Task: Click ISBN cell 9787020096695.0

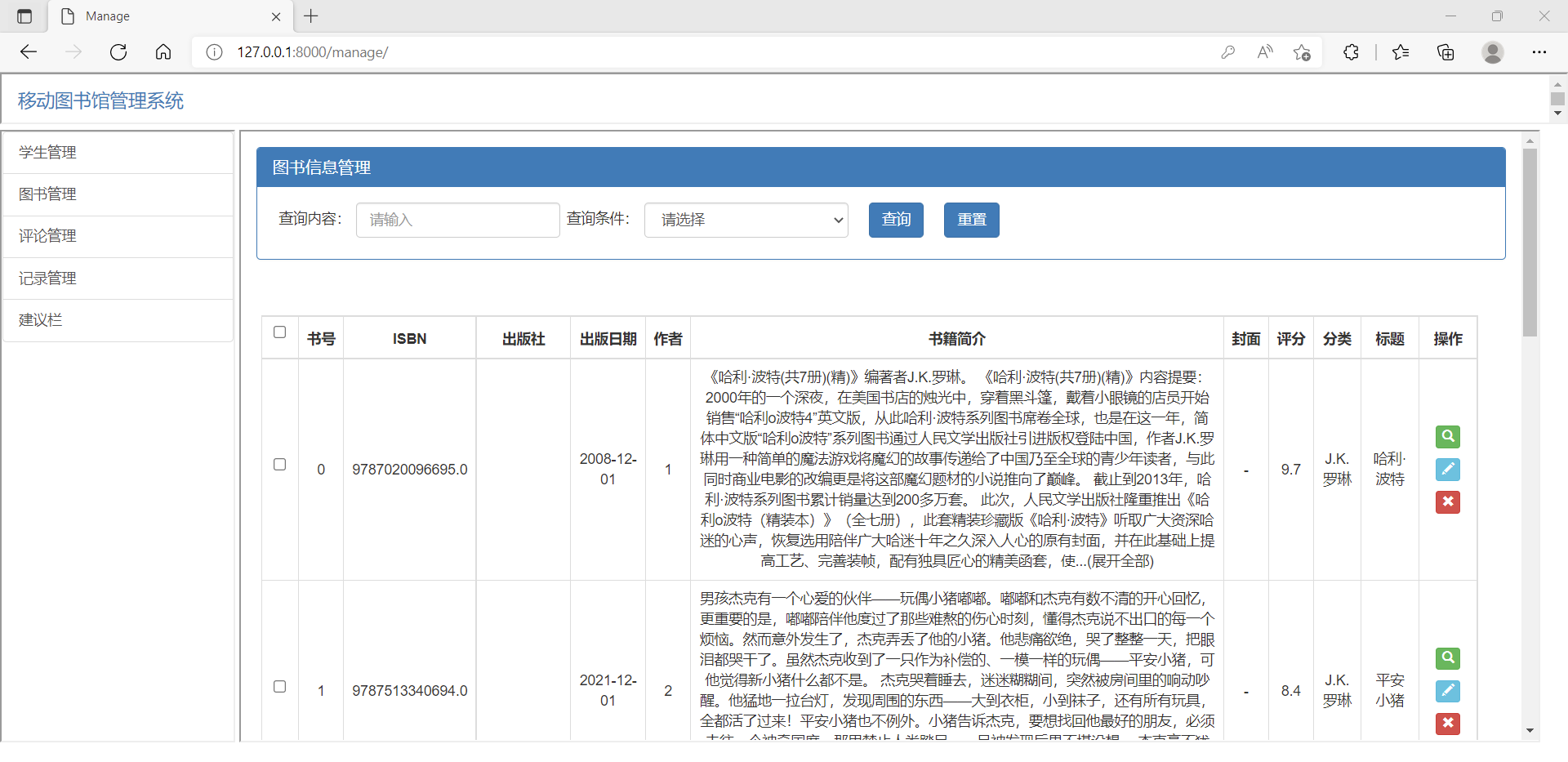Action: [410, 470]
